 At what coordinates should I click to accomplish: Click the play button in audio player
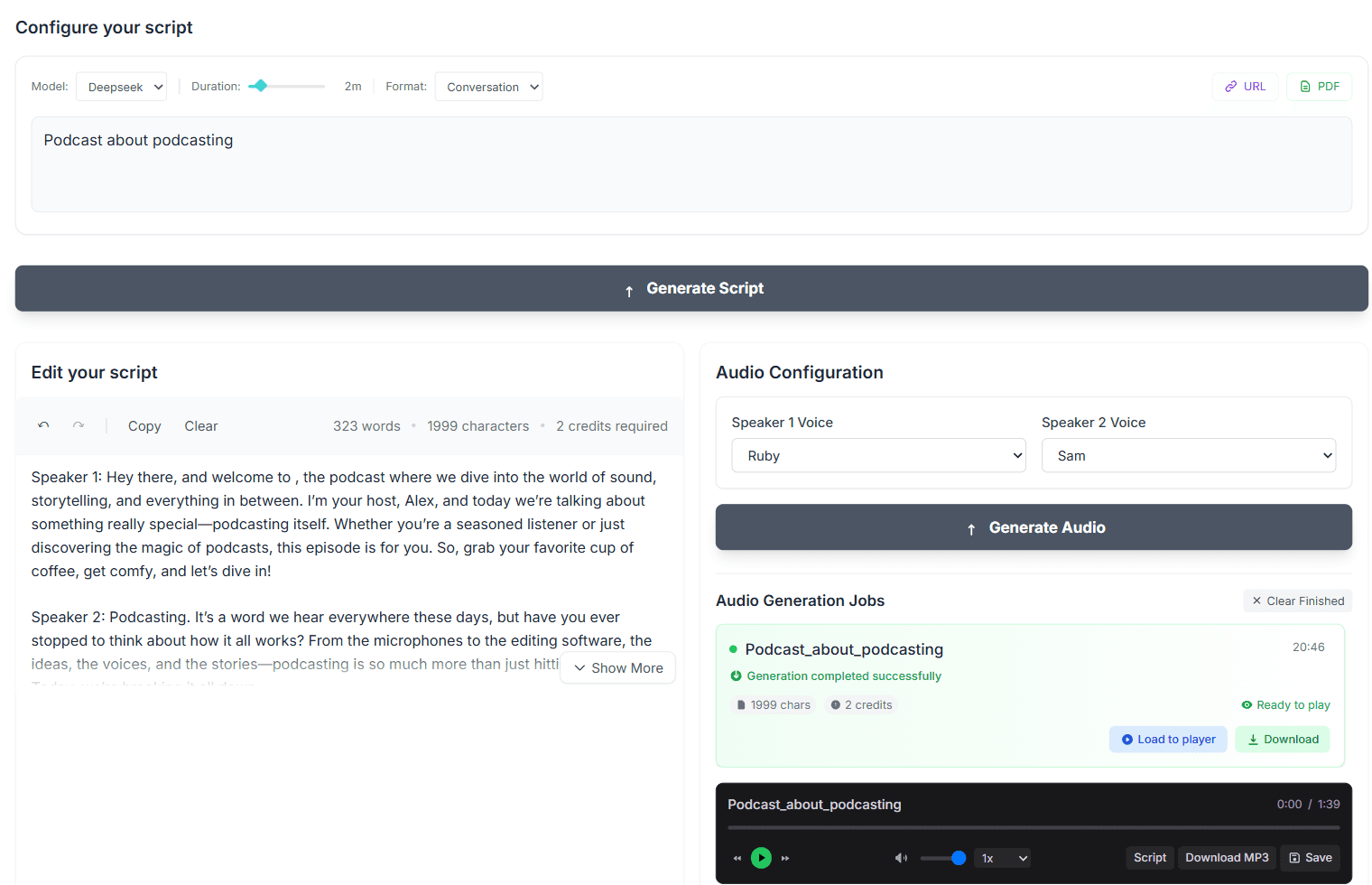761,858
